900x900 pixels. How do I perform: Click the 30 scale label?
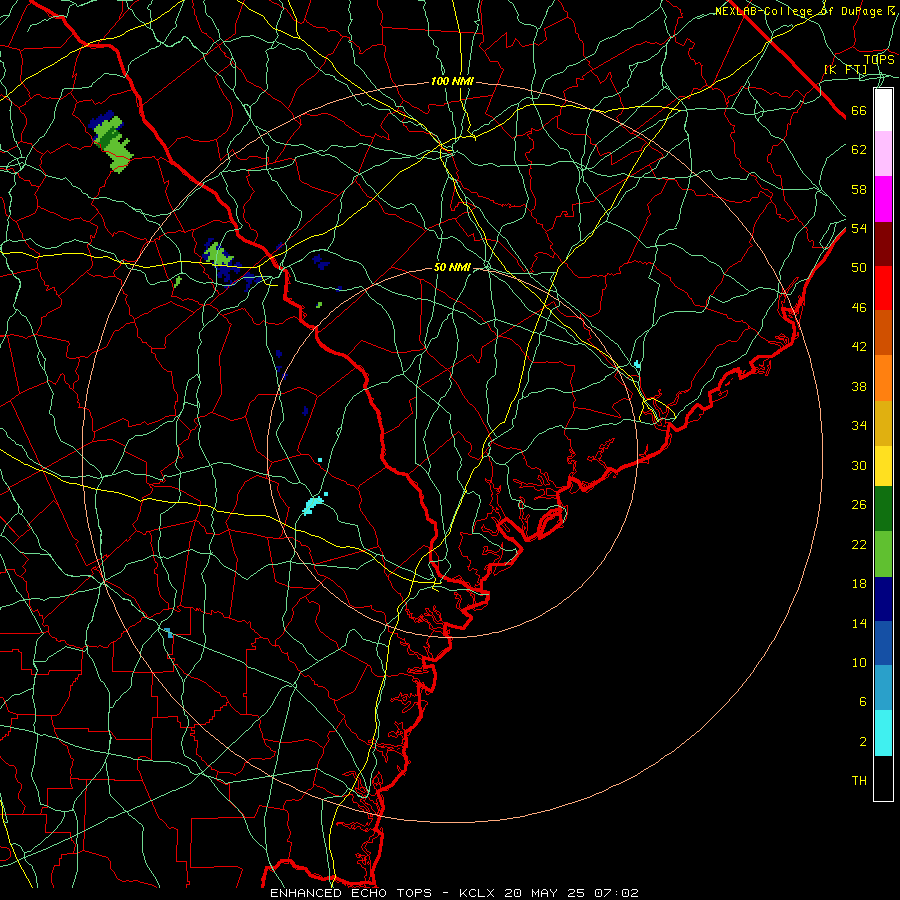pos(859,465)
